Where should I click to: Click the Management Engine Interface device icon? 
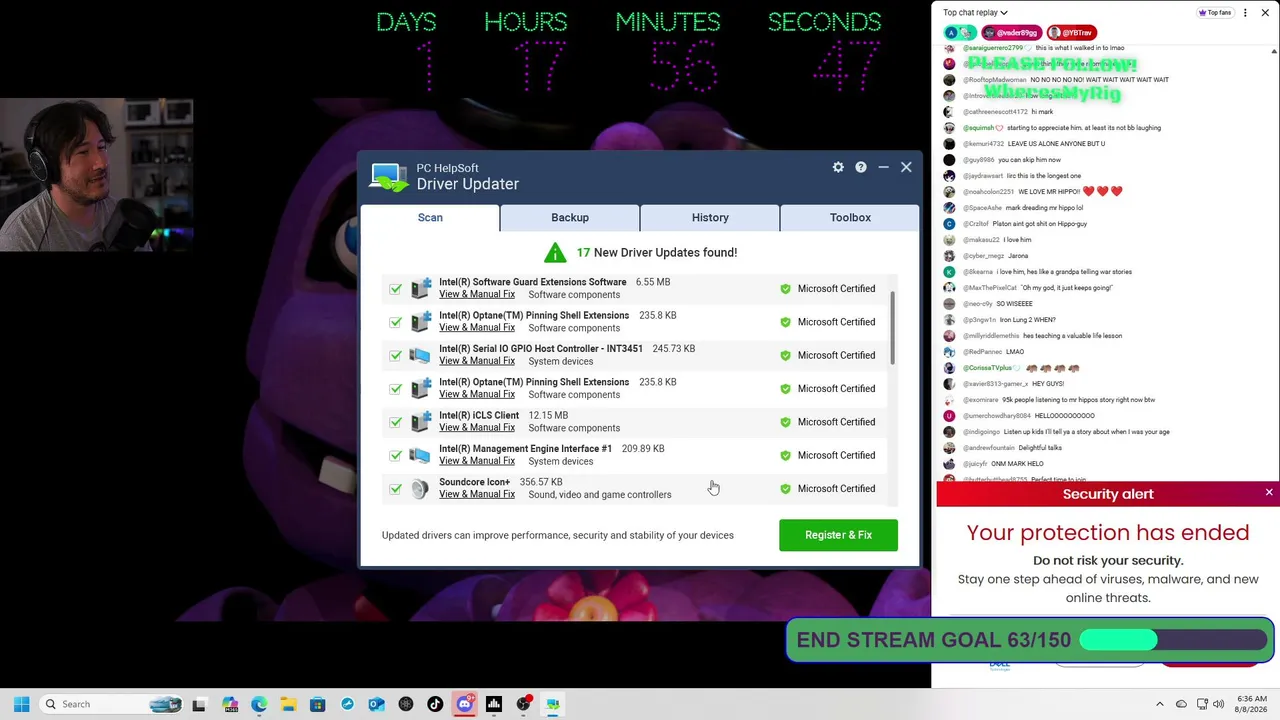tap(420, 455)
